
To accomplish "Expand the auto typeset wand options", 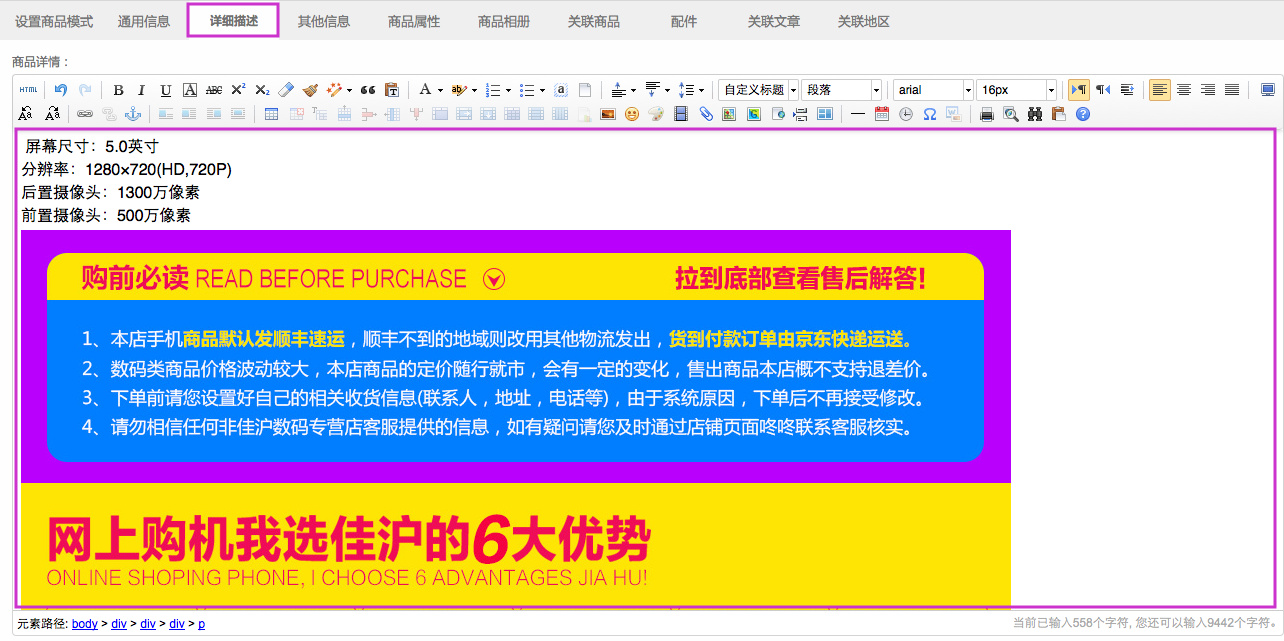I will (349, 90).
